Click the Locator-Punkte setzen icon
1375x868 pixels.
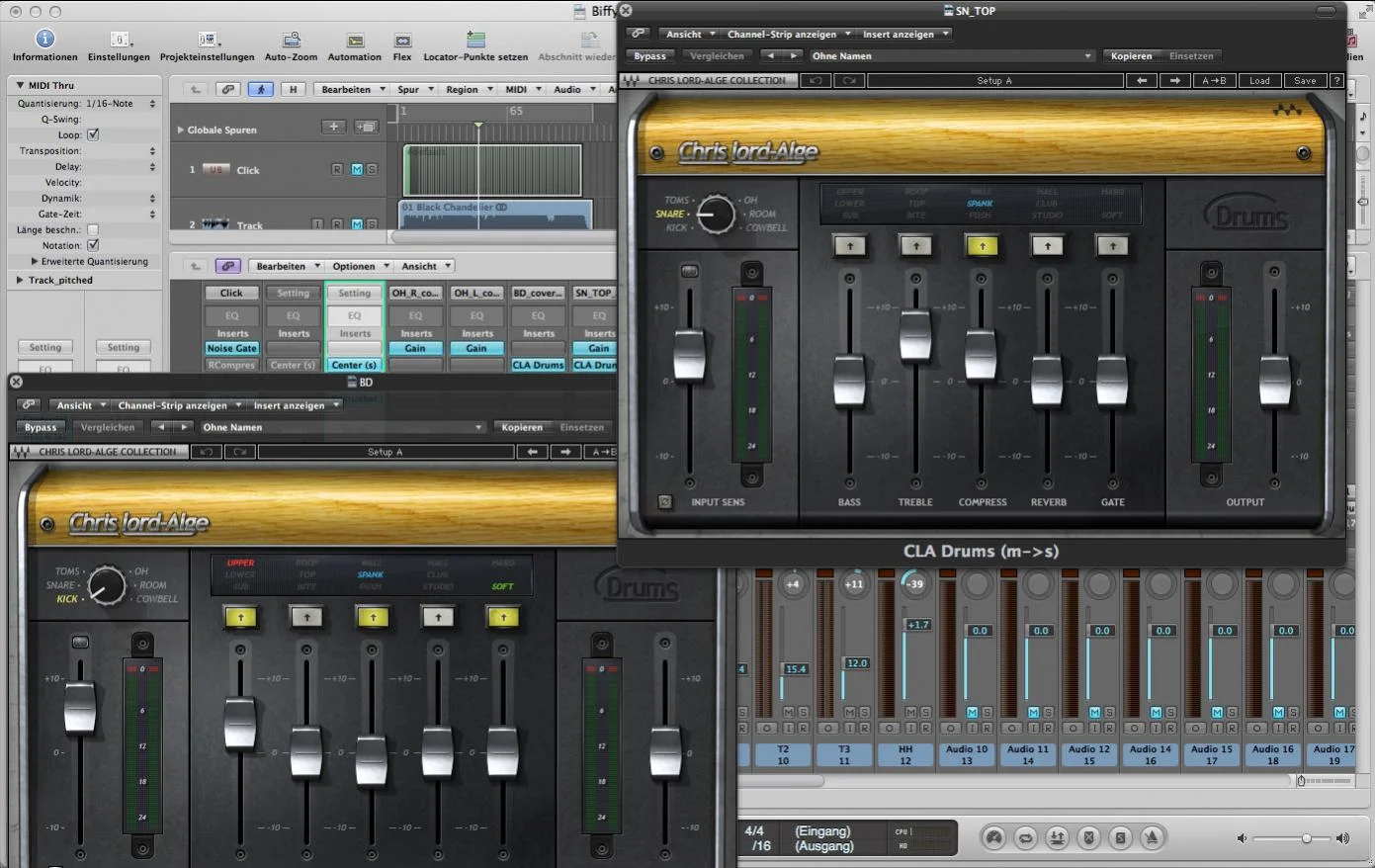pos(475,40)
